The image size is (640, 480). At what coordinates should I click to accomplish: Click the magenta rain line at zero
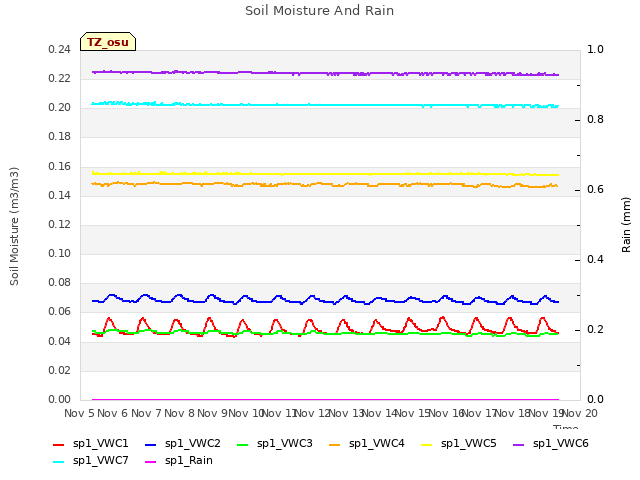[325, 400]
